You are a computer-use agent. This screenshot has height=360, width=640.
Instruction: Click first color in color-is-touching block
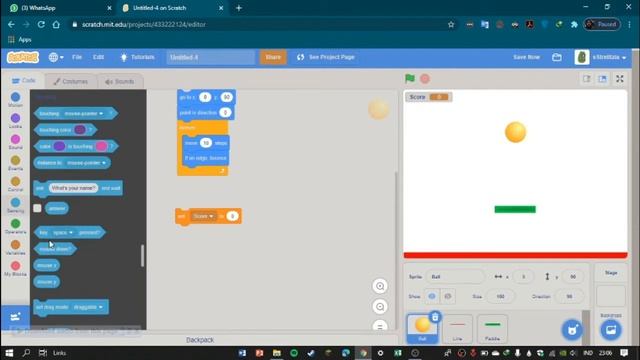click(59, 146)
